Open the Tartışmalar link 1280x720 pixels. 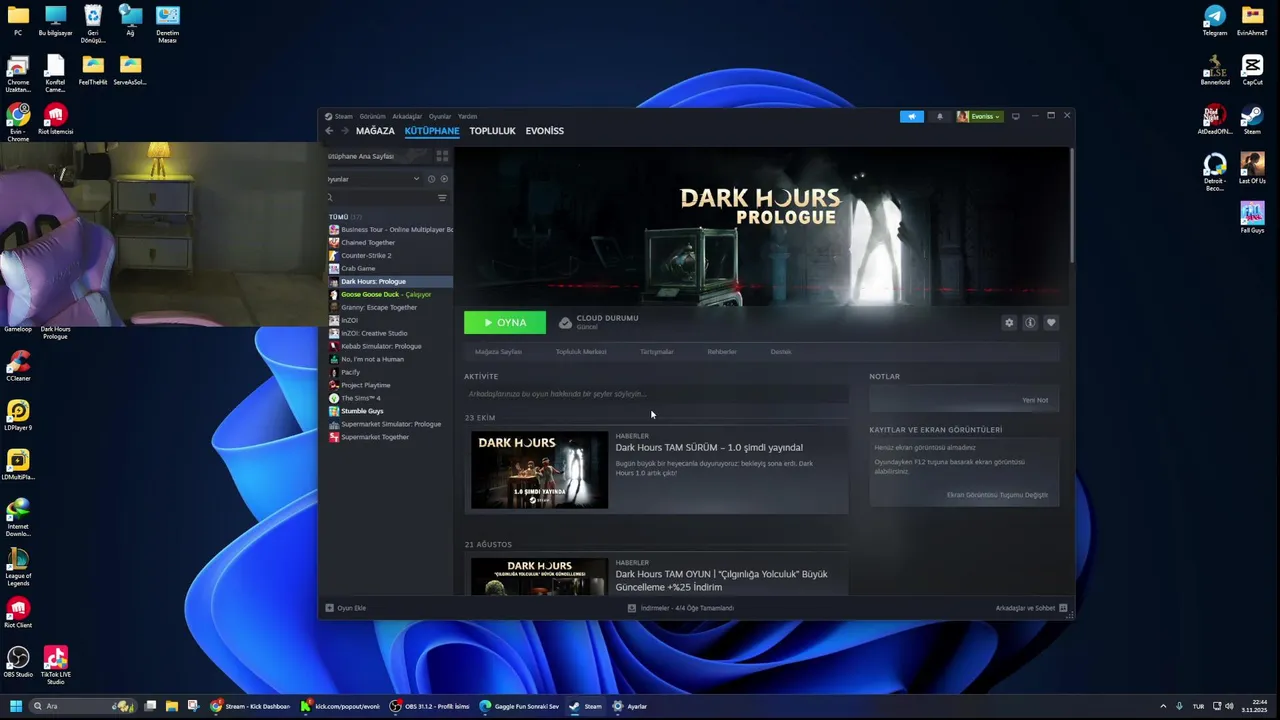click(x=657, y=352)
